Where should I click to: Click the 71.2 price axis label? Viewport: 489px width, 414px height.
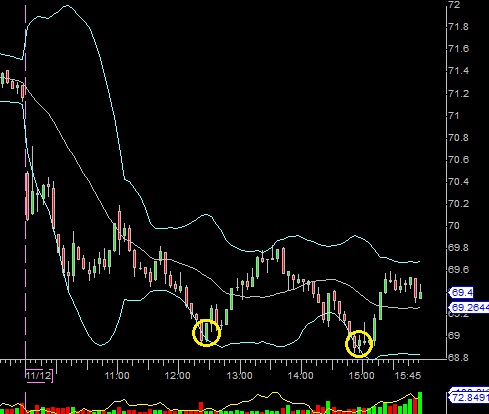459,93
